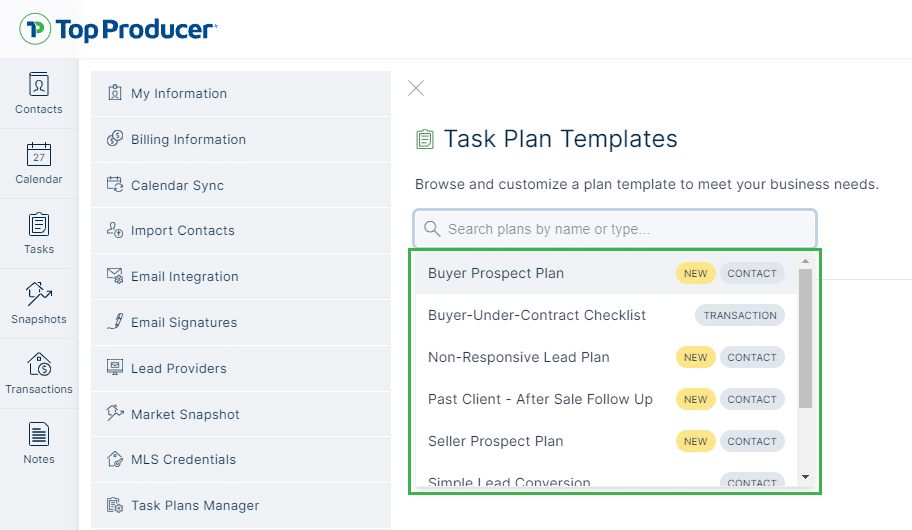Click the template list scrollbar thumb

pos(805,338)
